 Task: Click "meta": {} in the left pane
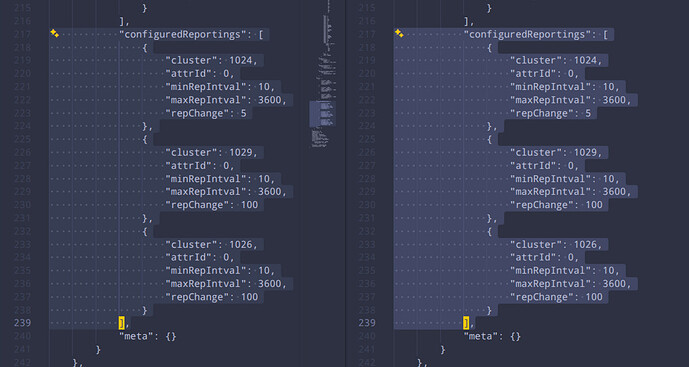point(148,337)
